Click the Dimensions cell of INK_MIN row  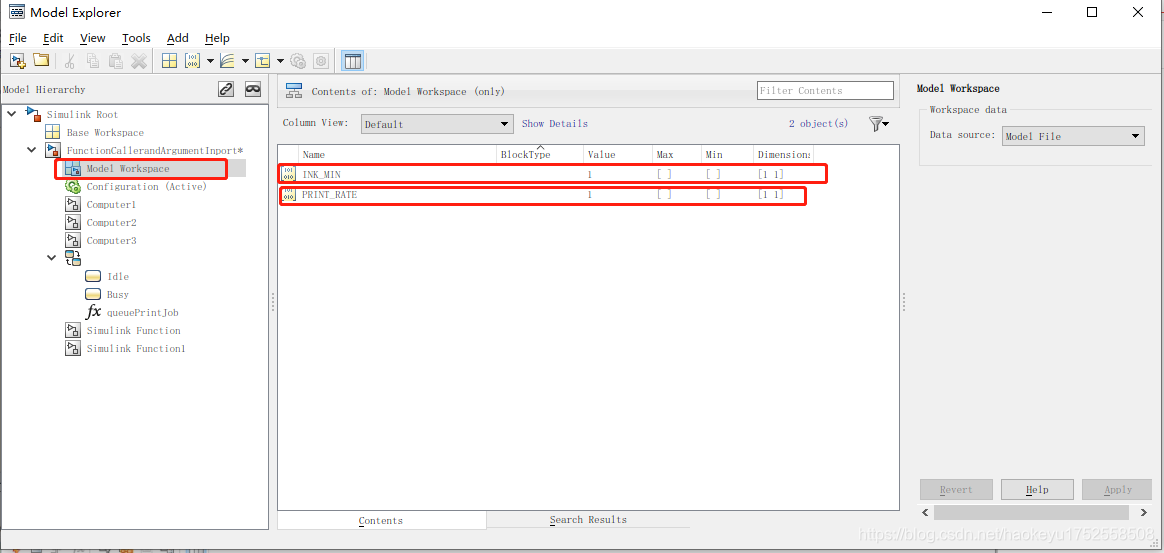(783, 174)
